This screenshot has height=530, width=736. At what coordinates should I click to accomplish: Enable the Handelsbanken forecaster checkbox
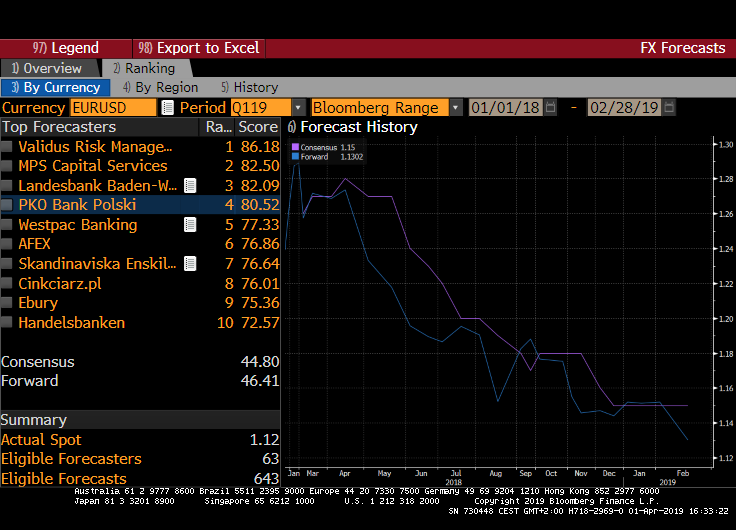click(x=8, y=323)
